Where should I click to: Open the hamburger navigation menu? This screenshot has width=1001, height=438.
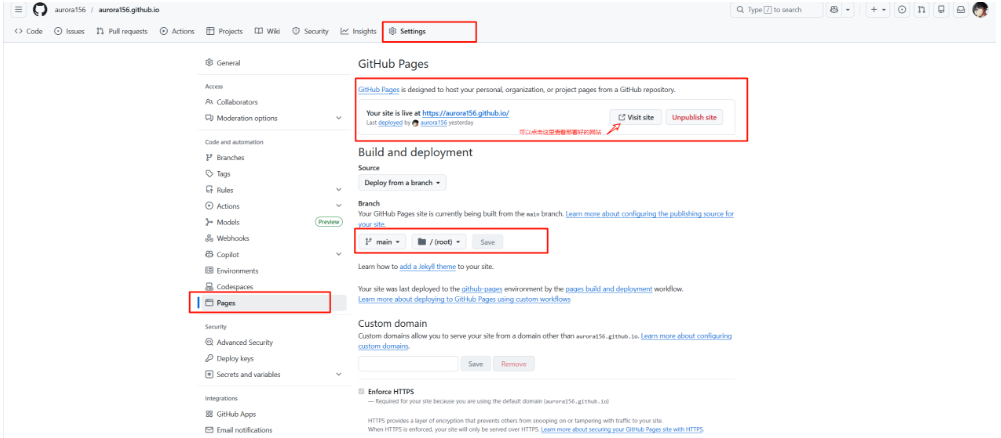pos(19,10)
